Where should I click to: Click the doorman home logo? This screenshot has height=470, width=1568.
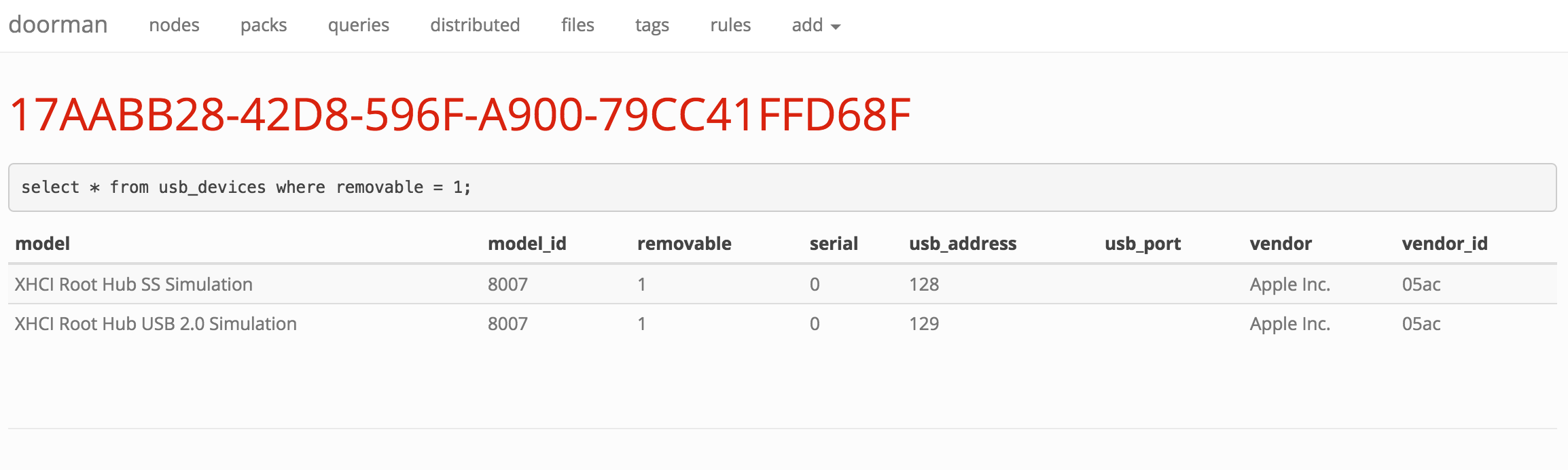click(x=58, y=24)
